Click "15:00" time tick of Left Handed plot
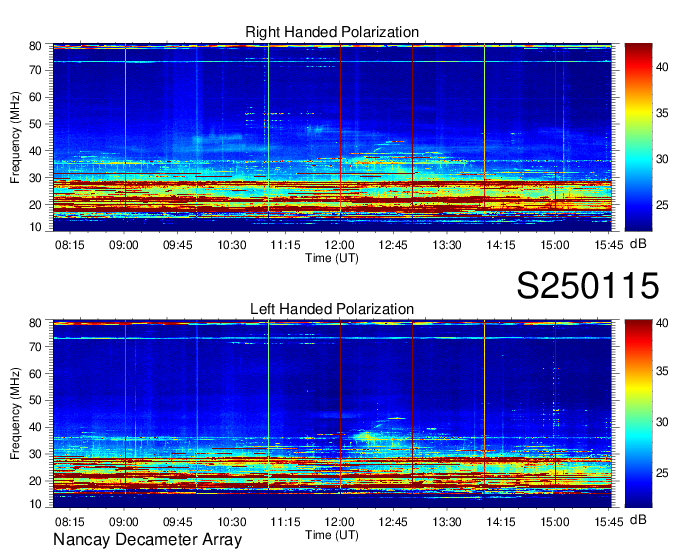This screenshot has width=680, height=552. click(x=555, y=521)
